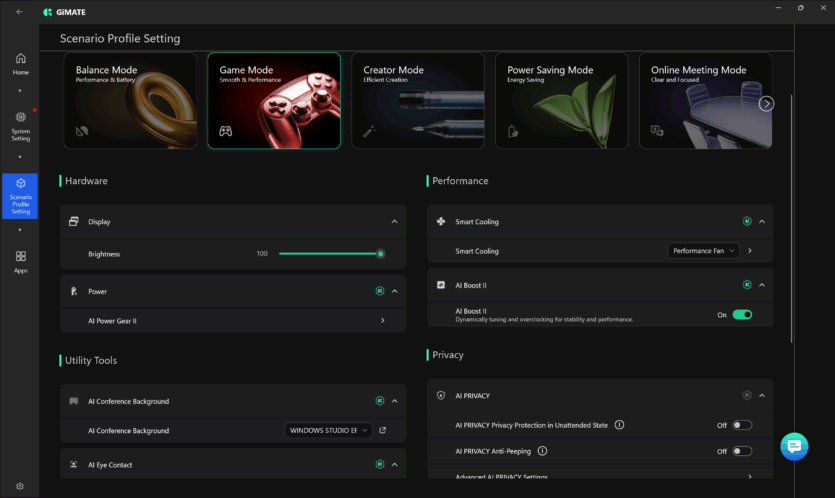Screen dimensions: 835x498
Task: Open Advanced AI PRIVACY Settings
Action: [749, 477]
